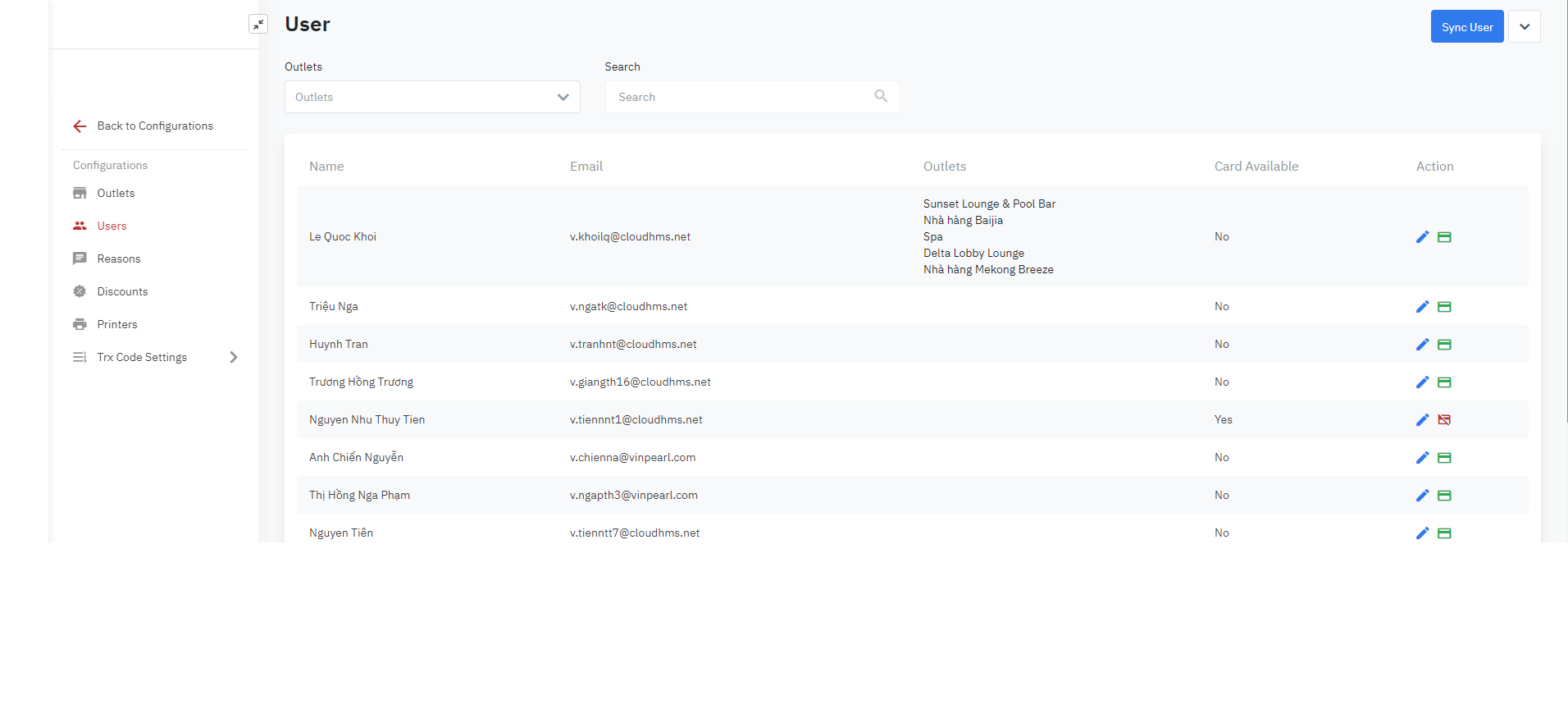1568x709 pixels.
Task: Expand the dropdown arrow beside Sync User
Action: [x=1524, y=27]
